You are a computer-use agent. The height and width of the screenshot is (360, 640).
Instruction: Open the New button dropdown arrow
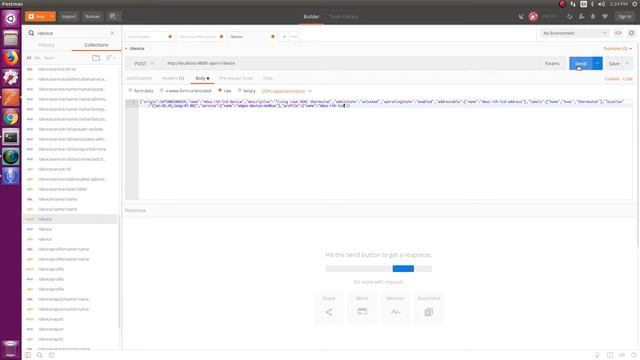coord(52,17)
